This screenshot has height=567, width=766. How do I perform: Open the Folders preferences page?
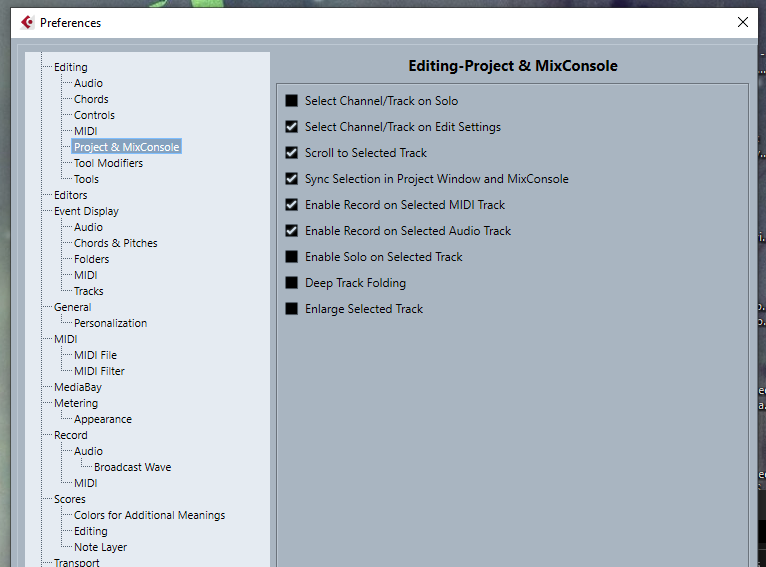91,259
